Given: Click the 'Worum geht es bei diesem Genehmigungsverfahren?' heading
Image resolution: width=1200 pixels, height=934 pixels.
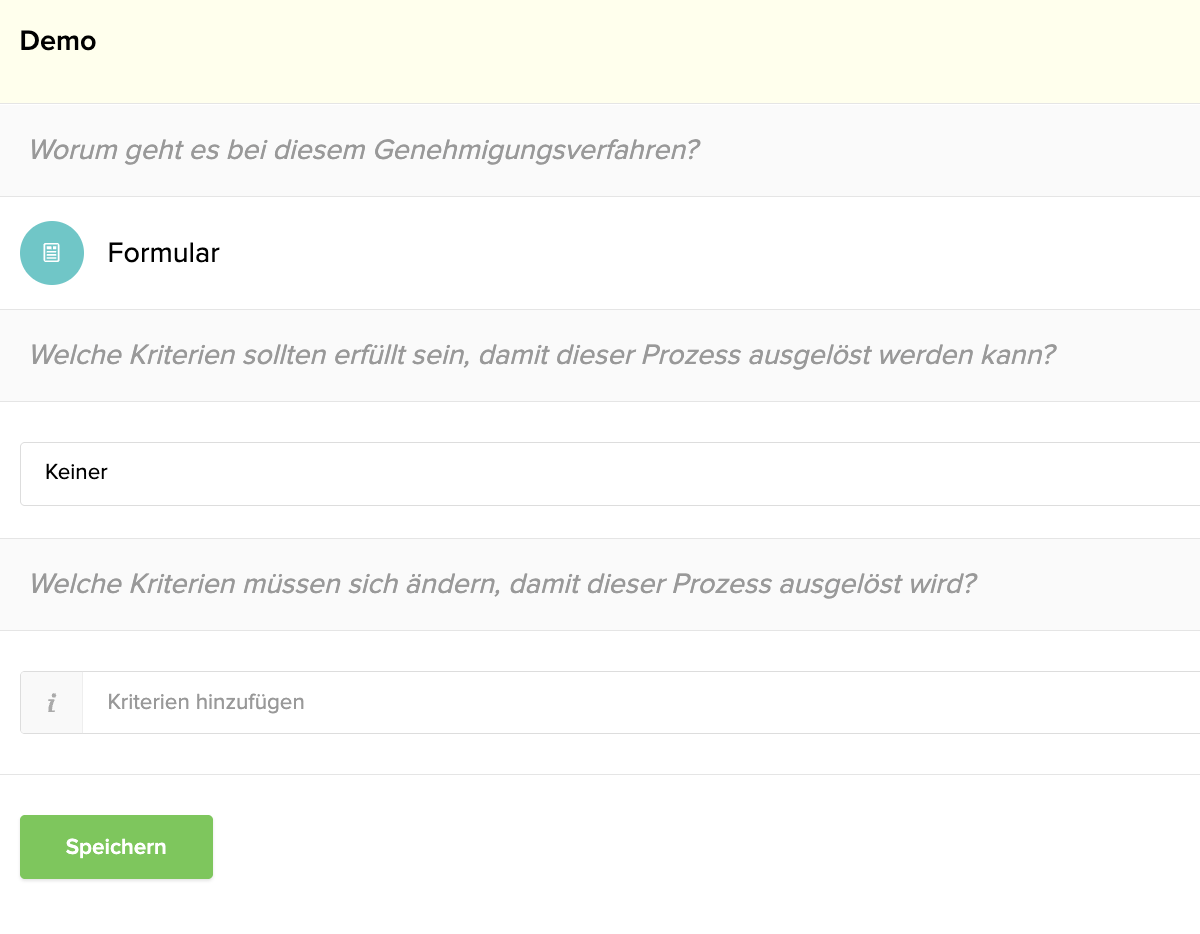Looking at the screenshot, I should (364, 150).
